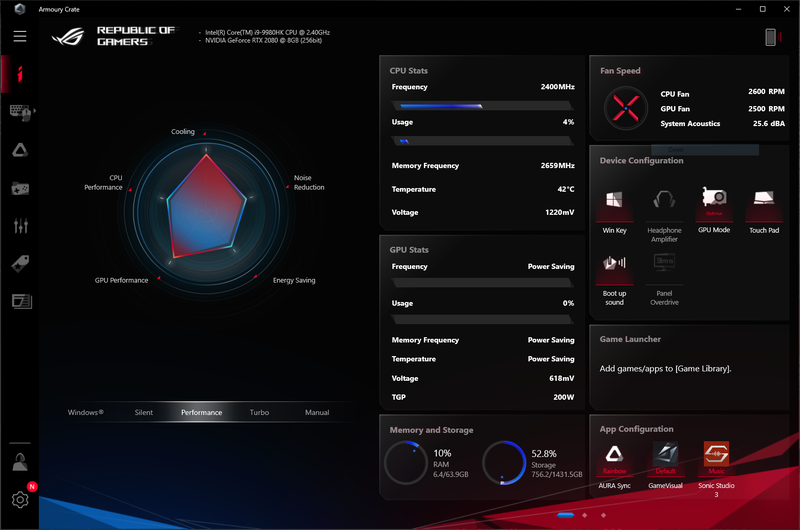Select the Home dashboard sidebar icon
The image size is (800, 530).
[x=20, y=74]
